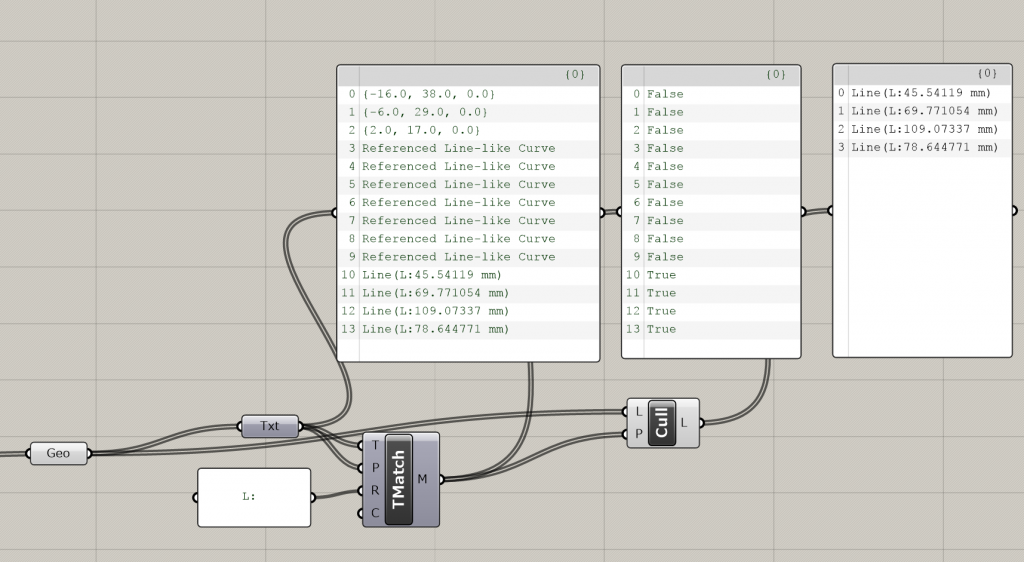Select the 'L:' text panel
Screen dimensions: 1024x562
pos(254,497)
